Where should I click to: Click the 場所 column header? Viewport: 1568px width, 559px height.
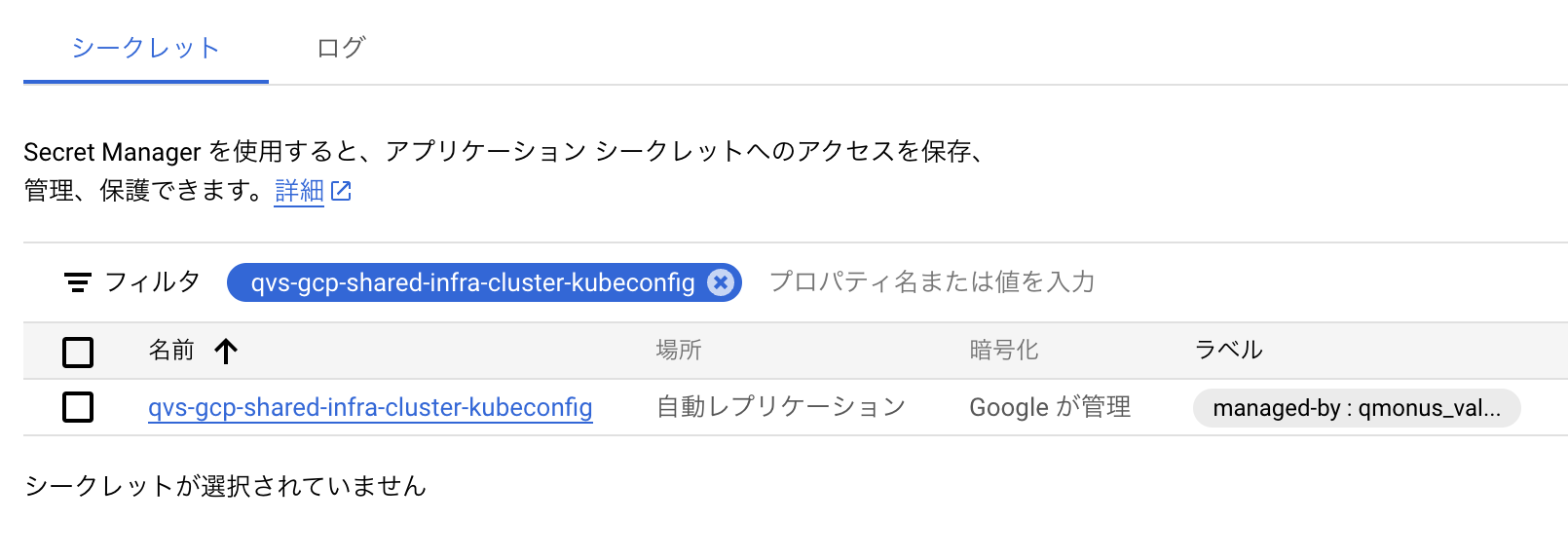pos(679,351)
